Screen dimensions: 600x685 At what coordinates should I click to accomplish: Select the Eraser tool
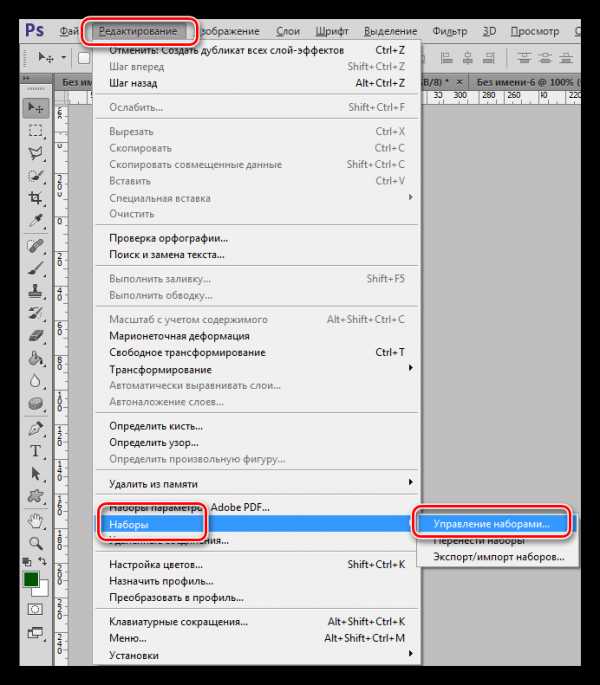pos(36,336)
